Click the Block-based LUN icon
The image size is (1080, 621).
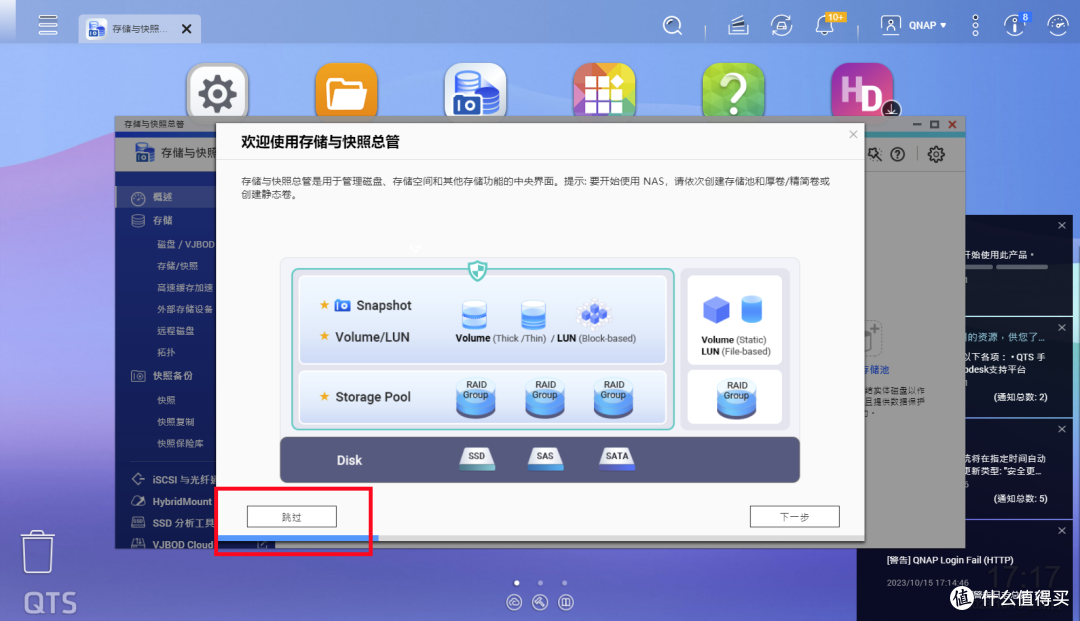click(594, 314)
